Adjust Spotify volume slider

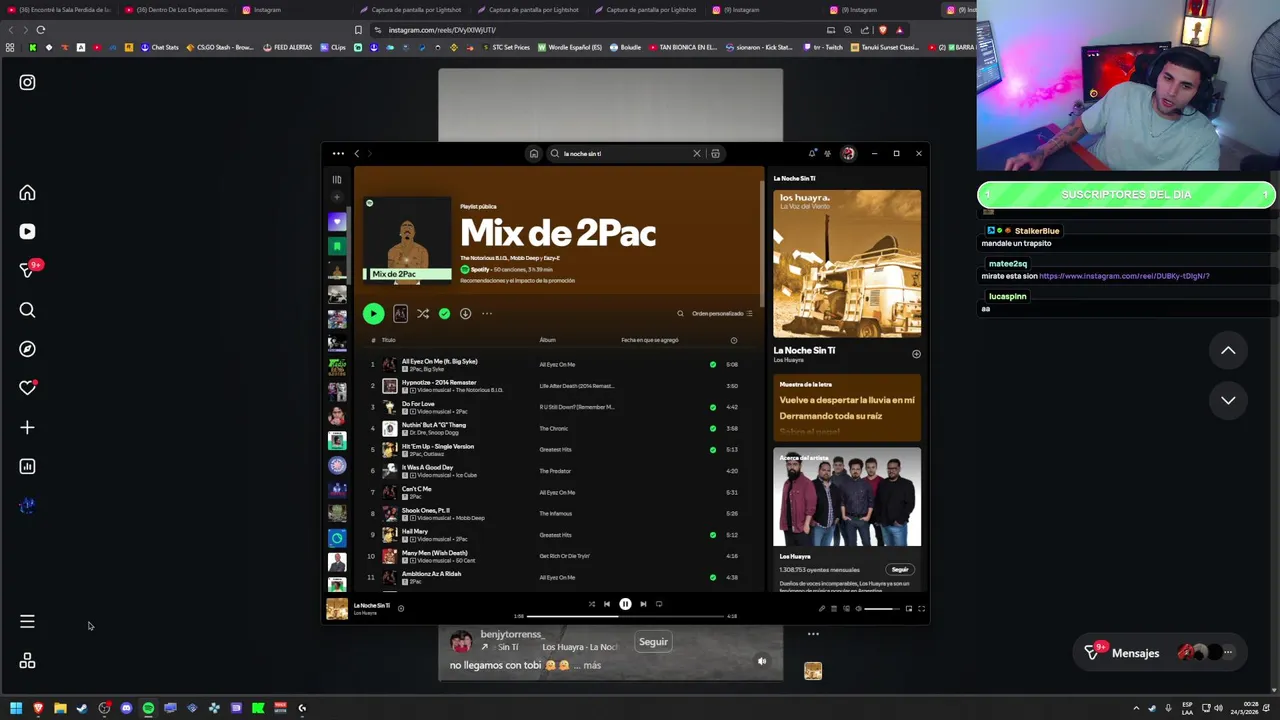pos(881,609)
